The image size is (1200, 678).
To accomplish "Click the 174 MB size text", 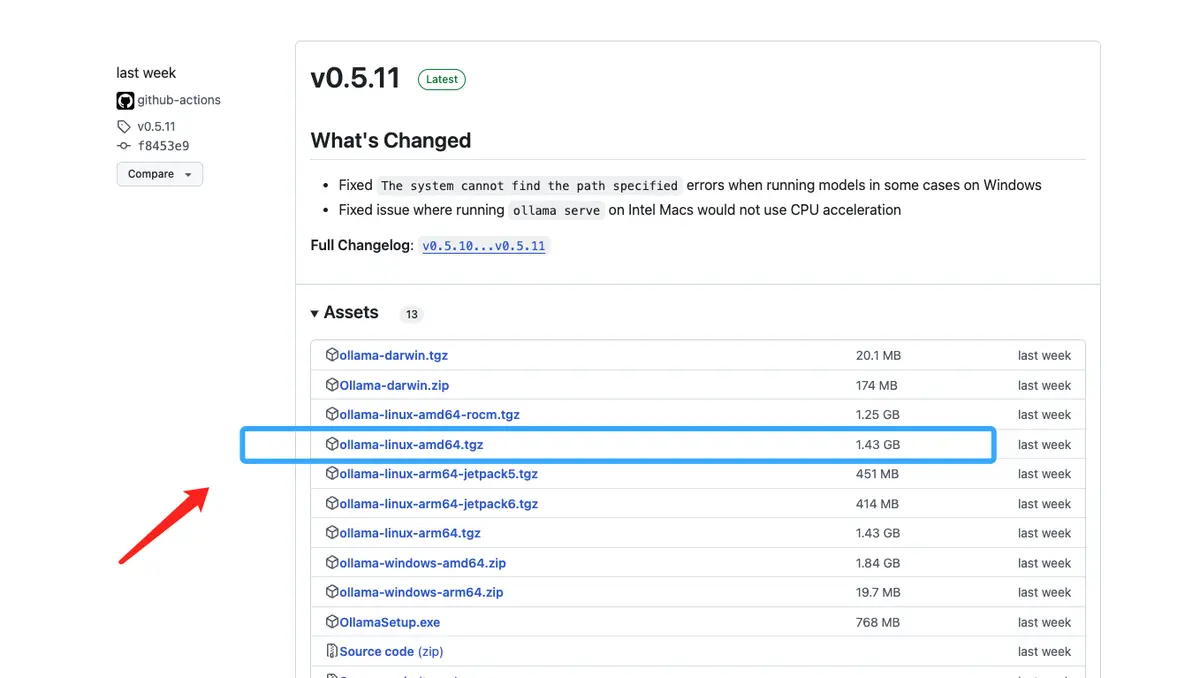I will pos(876,385).
